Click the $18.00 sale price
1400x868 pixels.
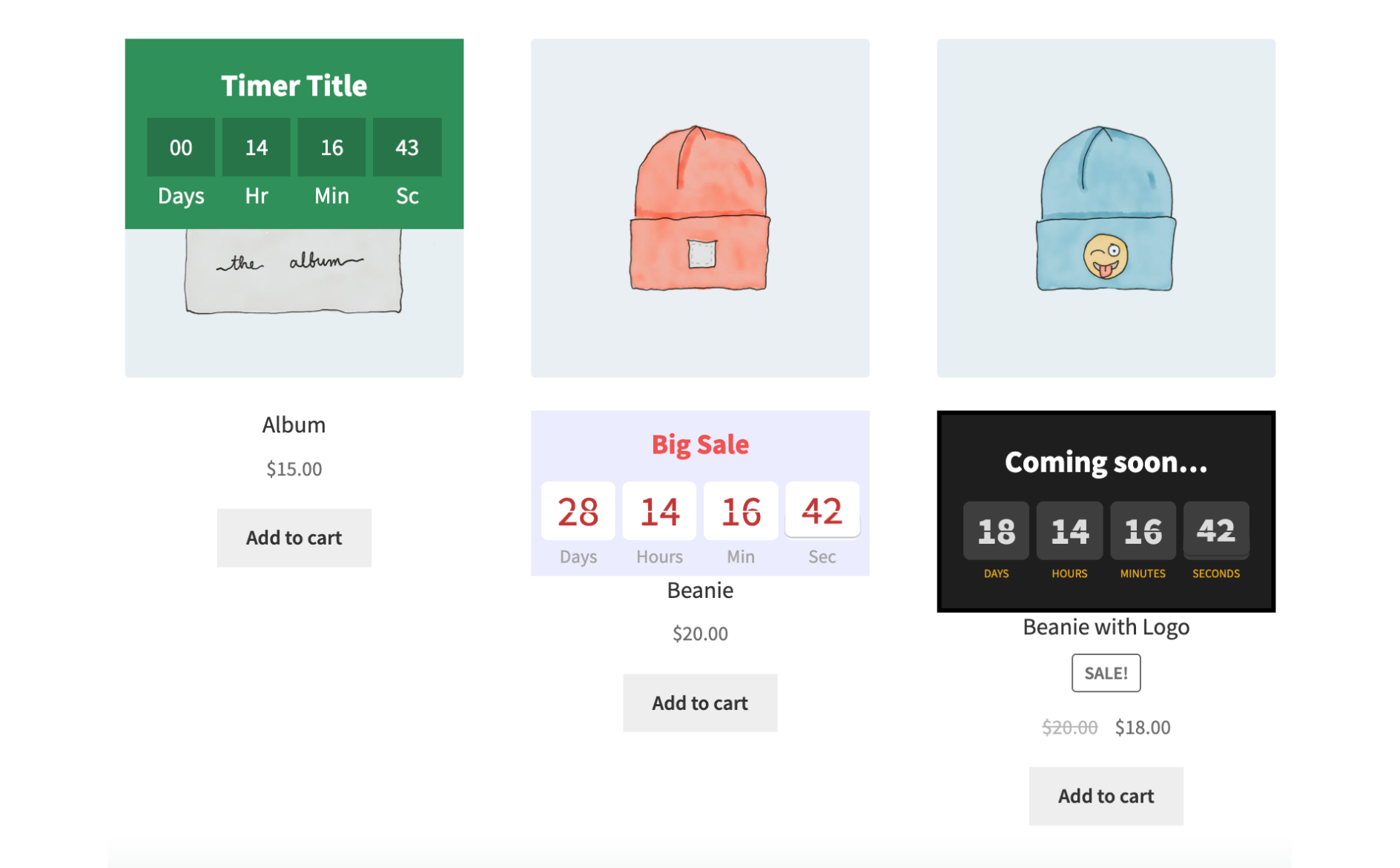pyautogui.click(x=1142, y=727)
